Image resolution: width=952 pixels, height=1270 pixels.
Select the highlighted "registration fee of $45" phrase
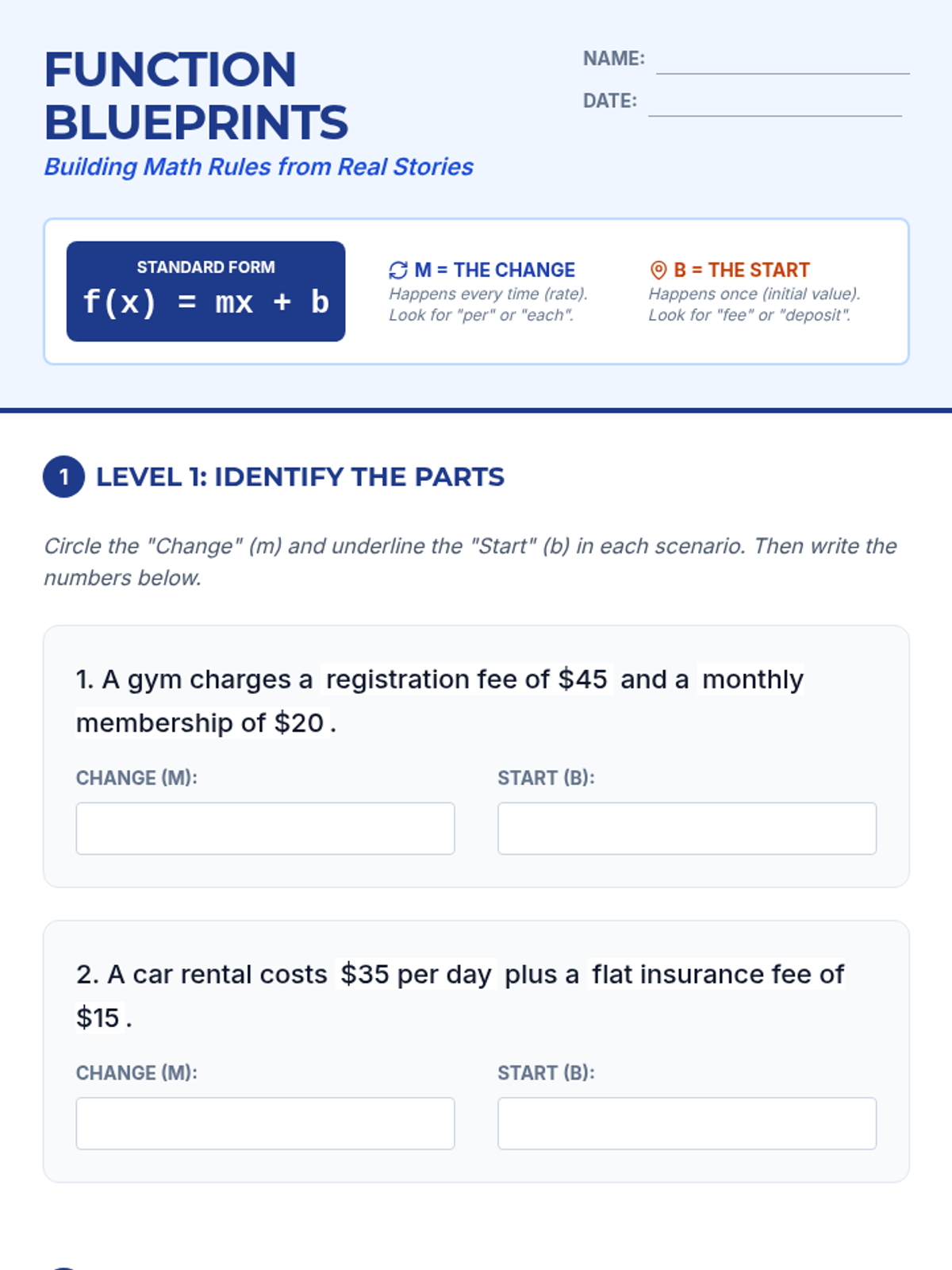[x=466, y=679]
